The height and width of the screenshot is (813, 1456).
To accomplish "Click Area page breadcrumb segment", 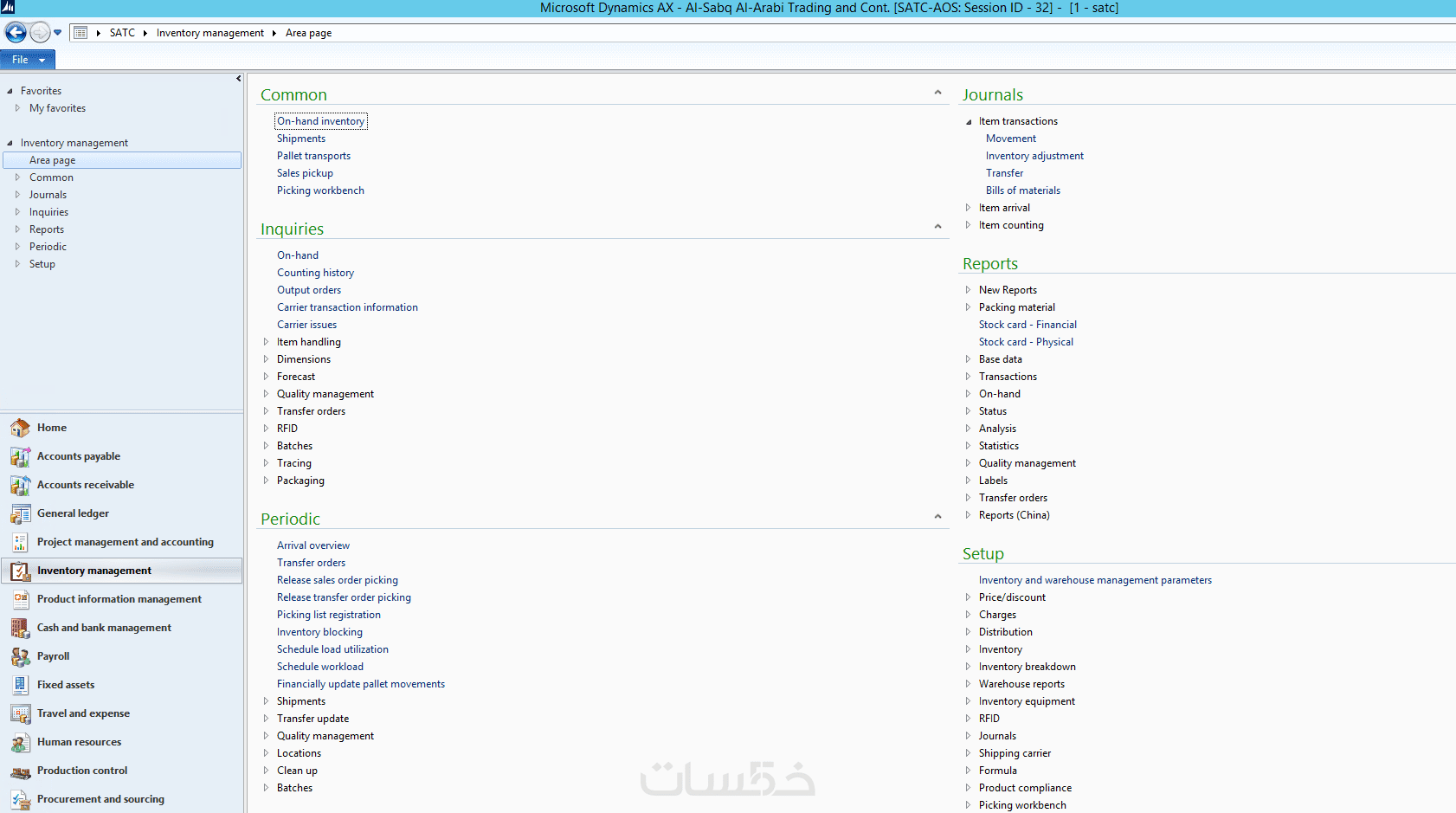I will point(309,33).
